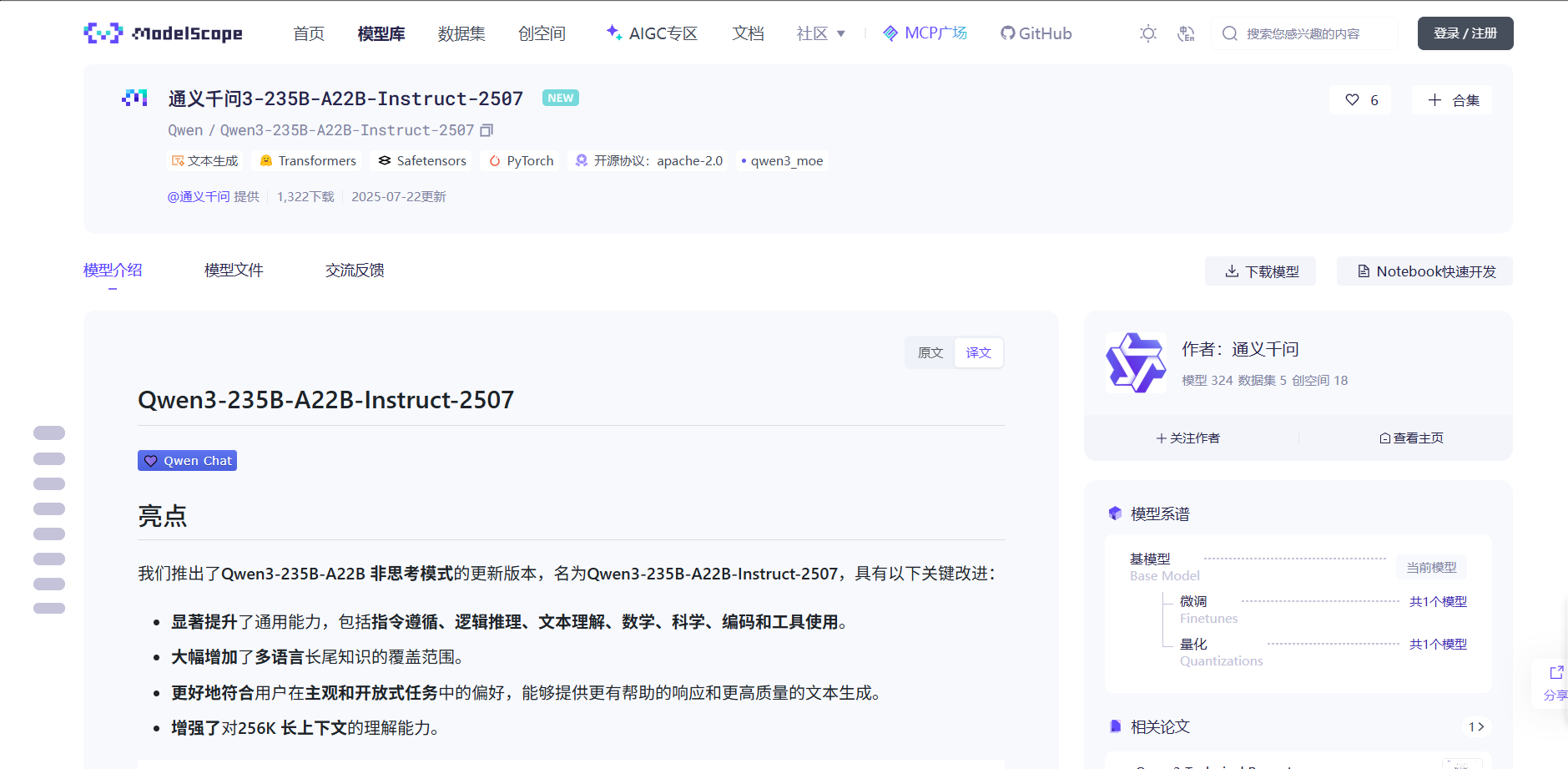
Task: Click the 下载模型 download button
Action: (x=1260, y=271)
